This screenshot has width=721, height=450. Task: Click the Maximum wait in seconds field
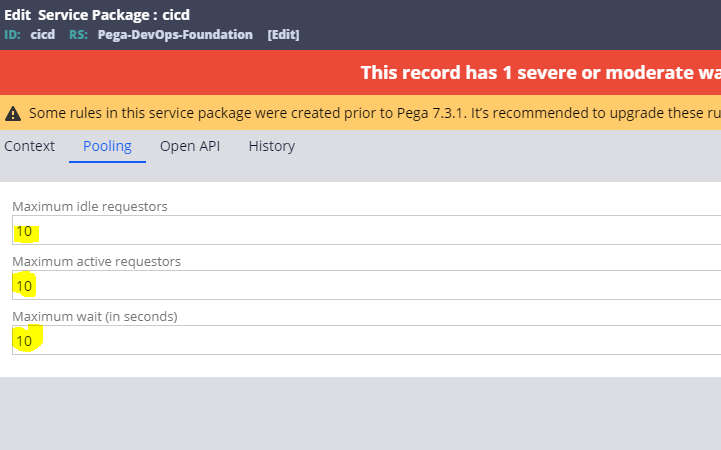tap(366, 340)
